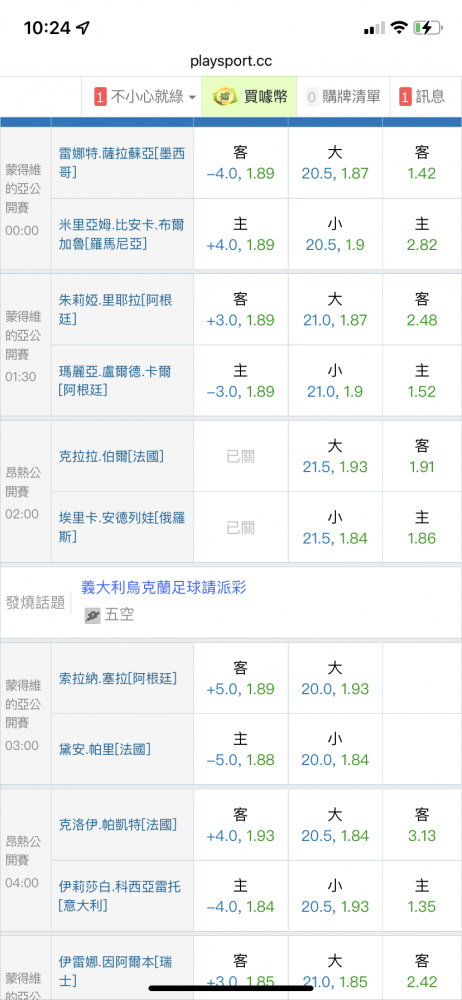462x1000 pixels.
Task: Open player 朱莉婭.里耶拉[阿根廷] link
Action: 116,309
